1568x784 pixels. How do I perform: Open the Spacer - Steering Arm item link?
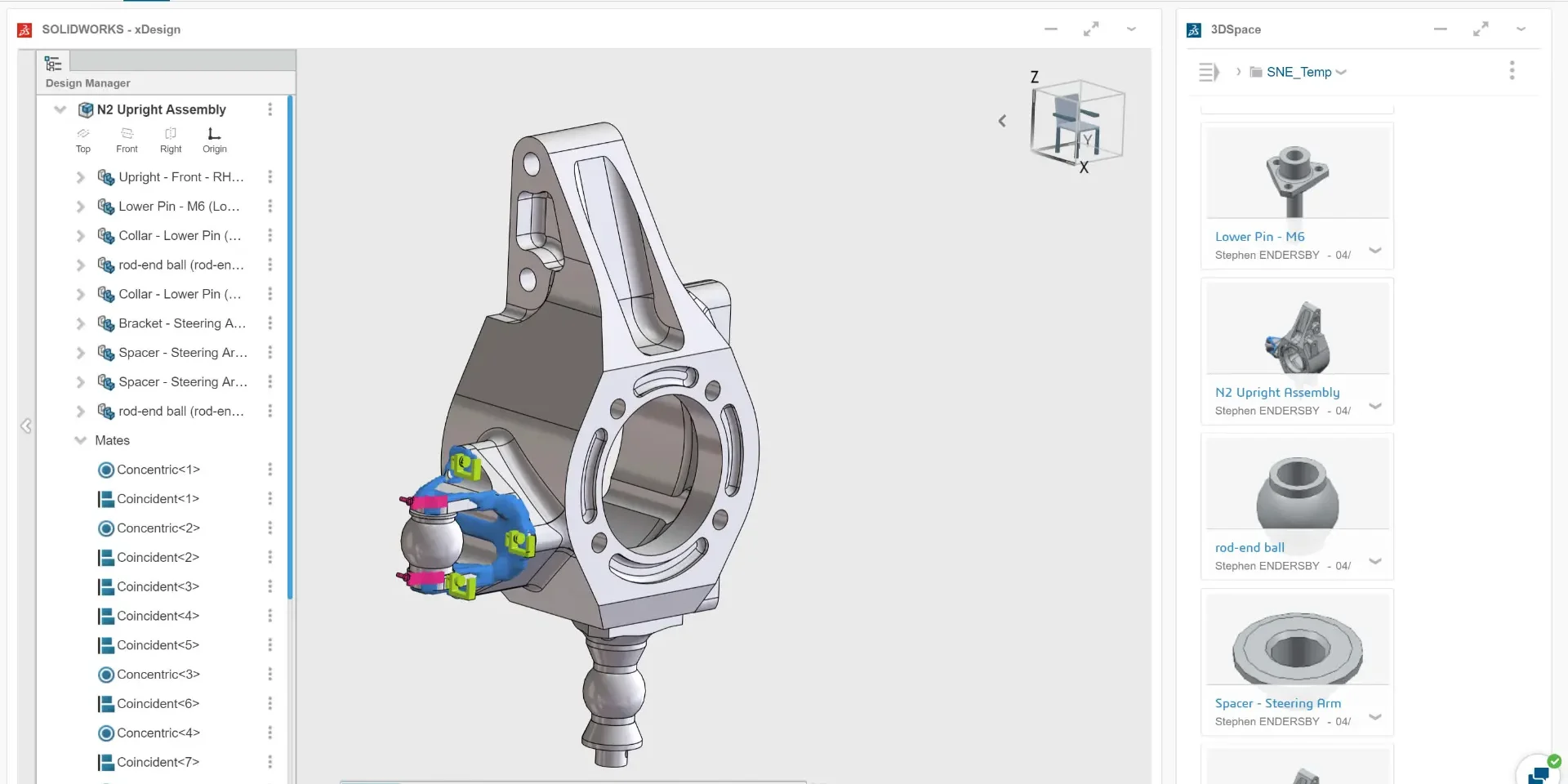tap(1277, 703)
